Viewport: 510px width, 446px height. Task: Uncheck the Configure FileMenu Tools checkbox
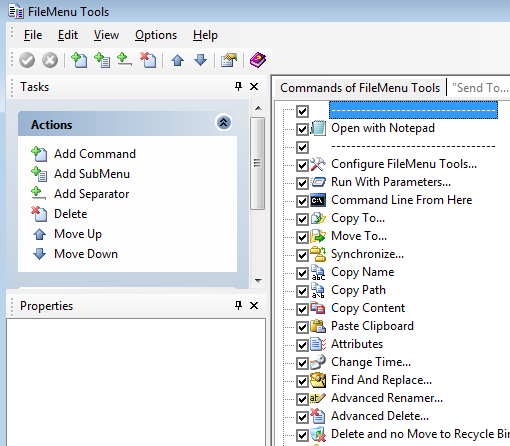pyautogui.click(x=302, y=165)
